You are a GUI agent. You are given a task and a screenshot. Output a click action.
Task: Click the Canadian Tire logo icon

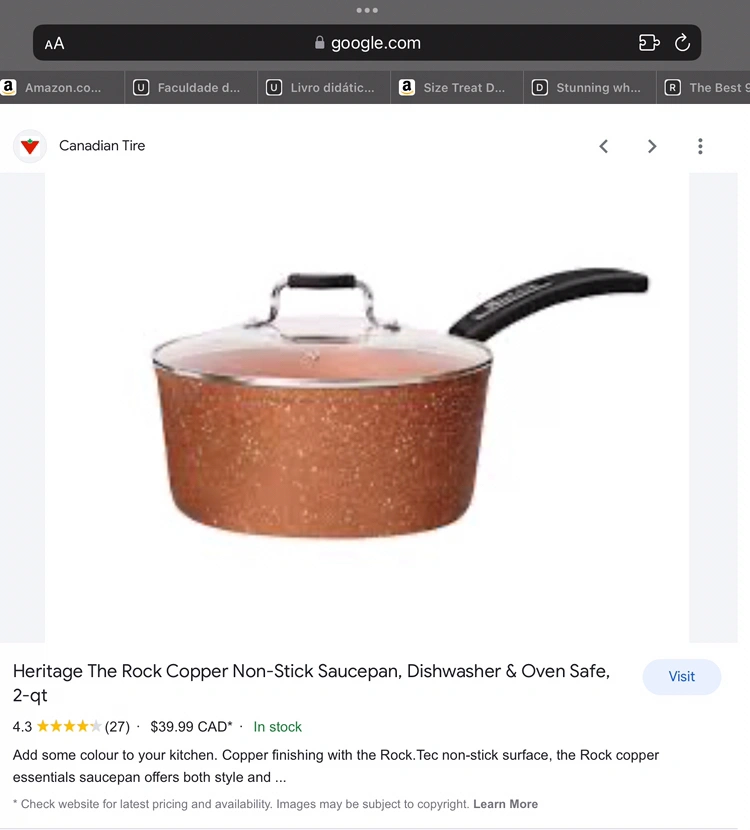coord(30,146)
